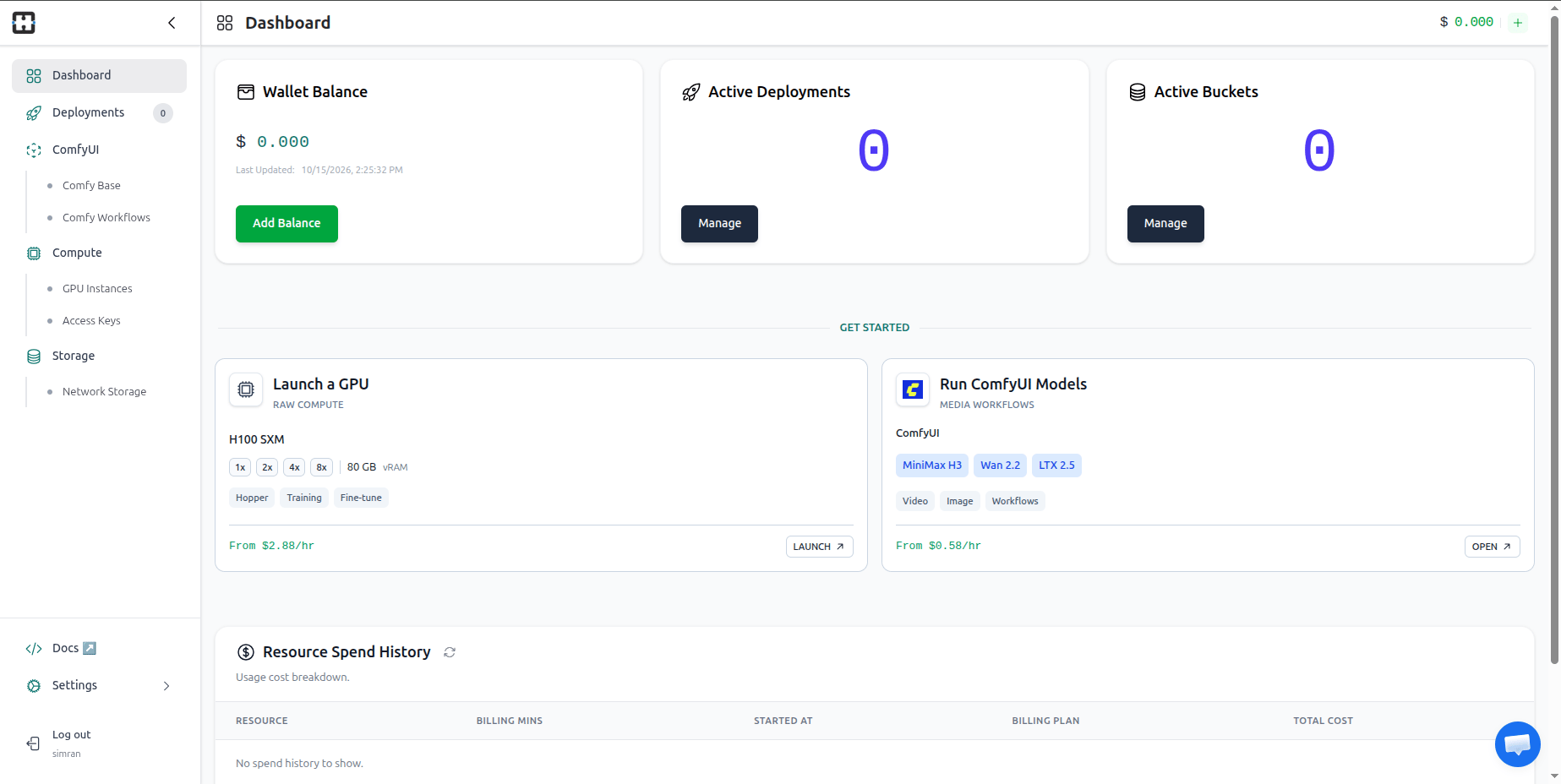Click the Wallet Balance wallet icon
The height and width of the screenshot is (784, 1561).
[x=246, y=92]
